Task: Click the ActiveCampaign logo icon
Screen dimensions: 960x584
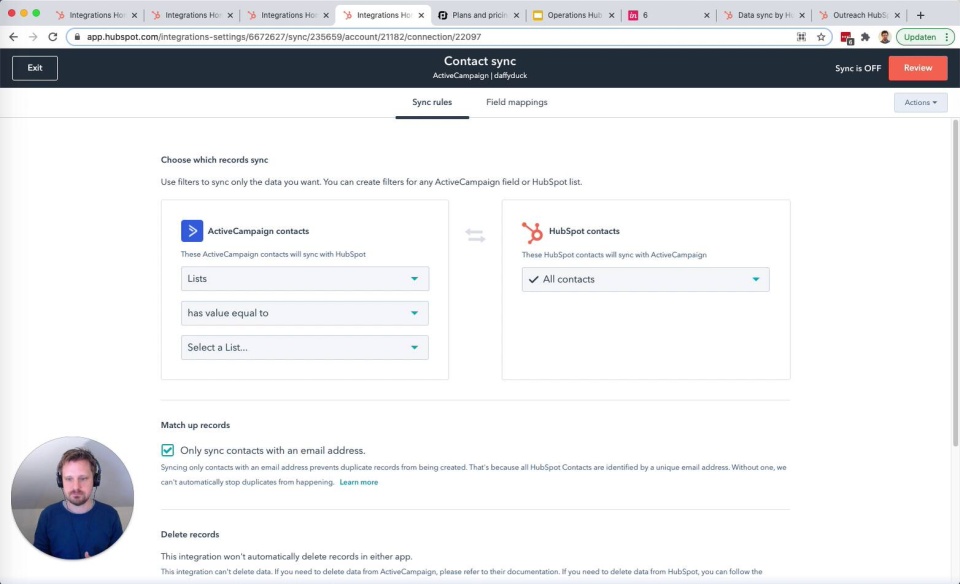Action: [x=192, y=231]
